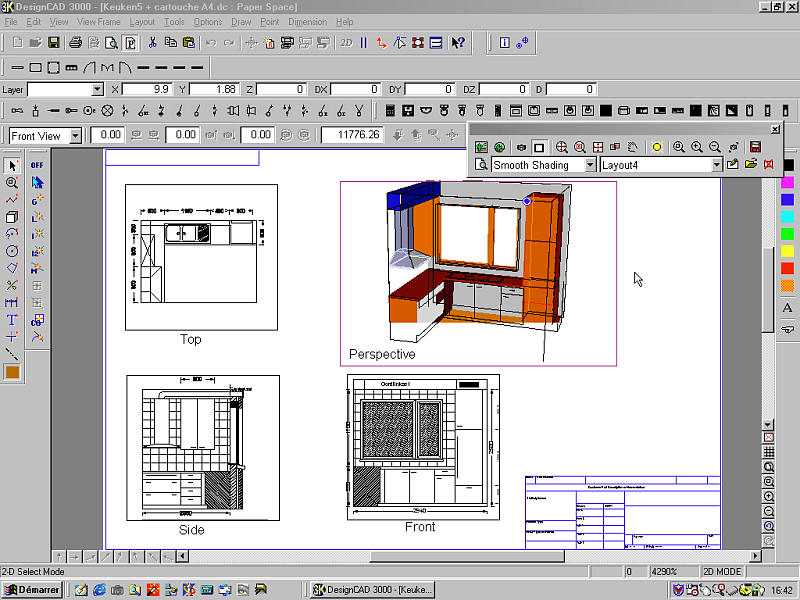The height and width of the screenshot is (600, 800).
Task: Click the Dimension tool in the left toolbox
Action: coord(12,302)
